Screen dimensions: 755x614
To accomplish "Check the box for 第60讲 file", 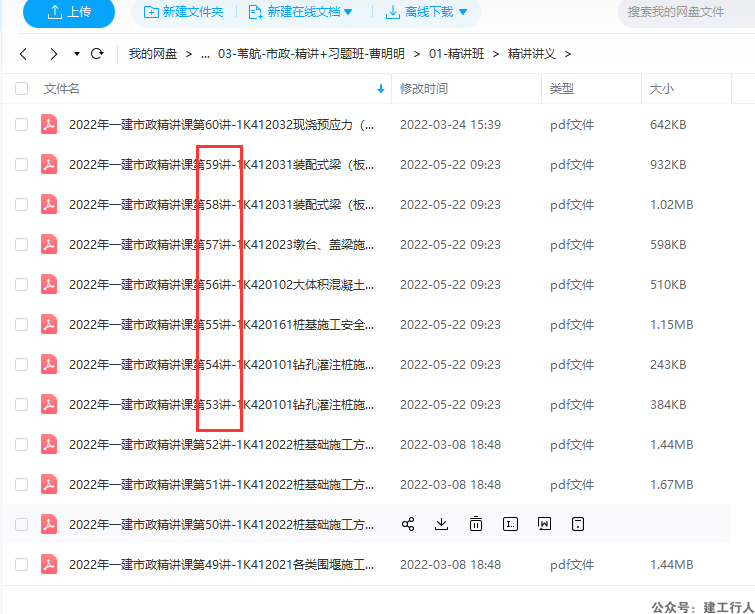I will click(x=21, y=125).
